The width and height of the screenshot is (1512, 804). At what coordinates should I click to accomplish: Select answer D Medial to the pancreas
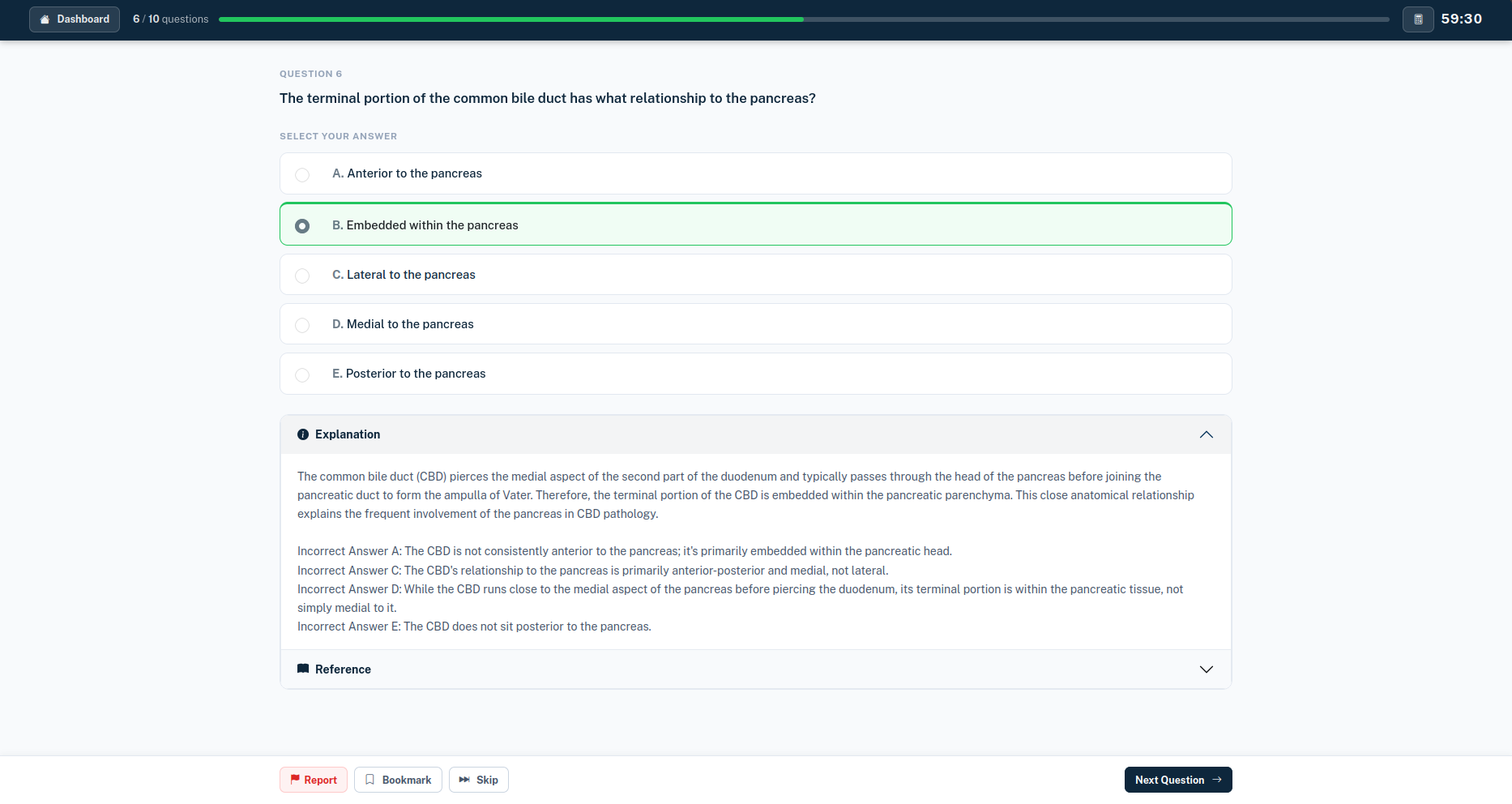click(756, 324)
